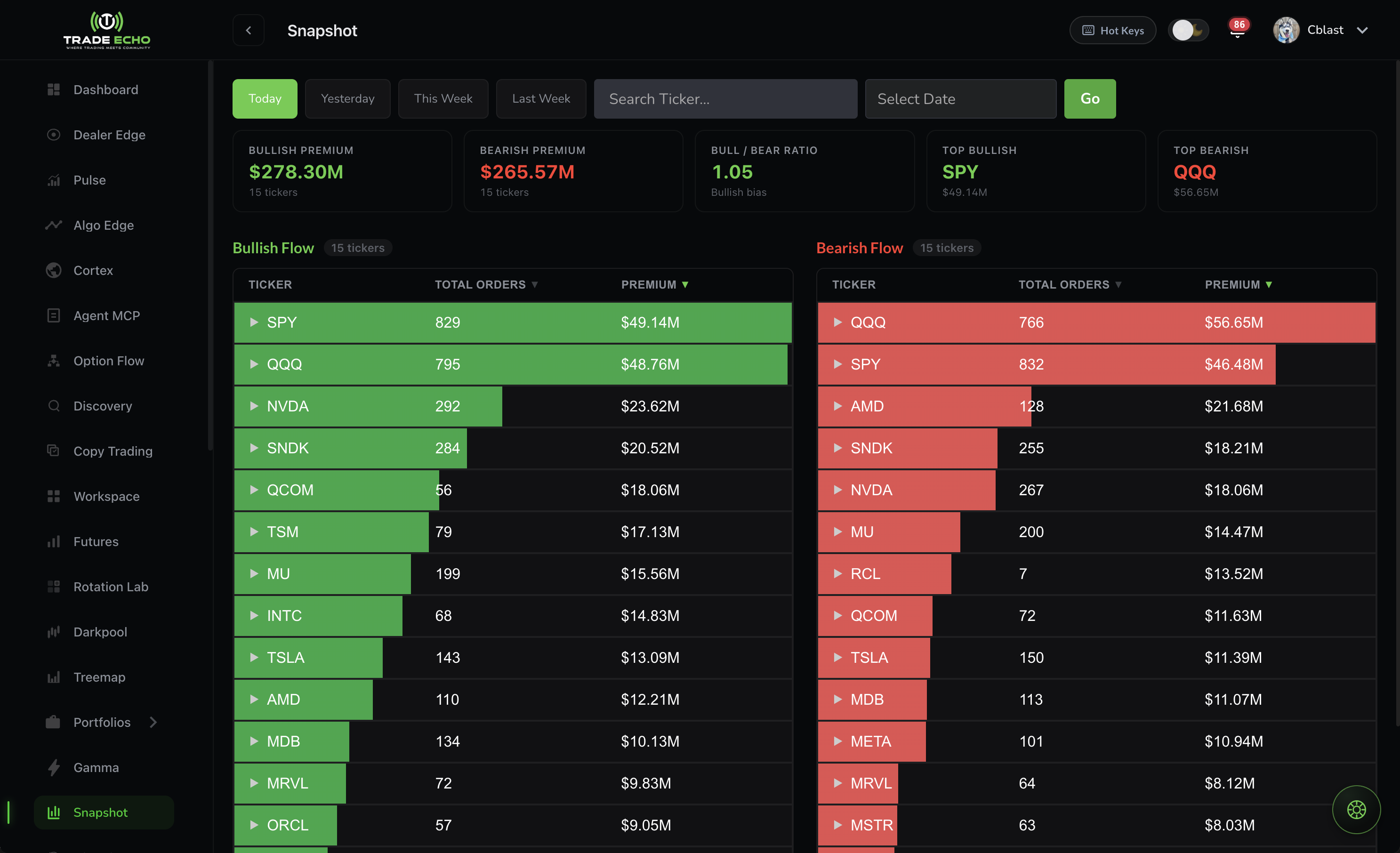This screenshot has height=853, width=1400.
Task: Select the Algo Edge trend icon
Action: [53, 225]
